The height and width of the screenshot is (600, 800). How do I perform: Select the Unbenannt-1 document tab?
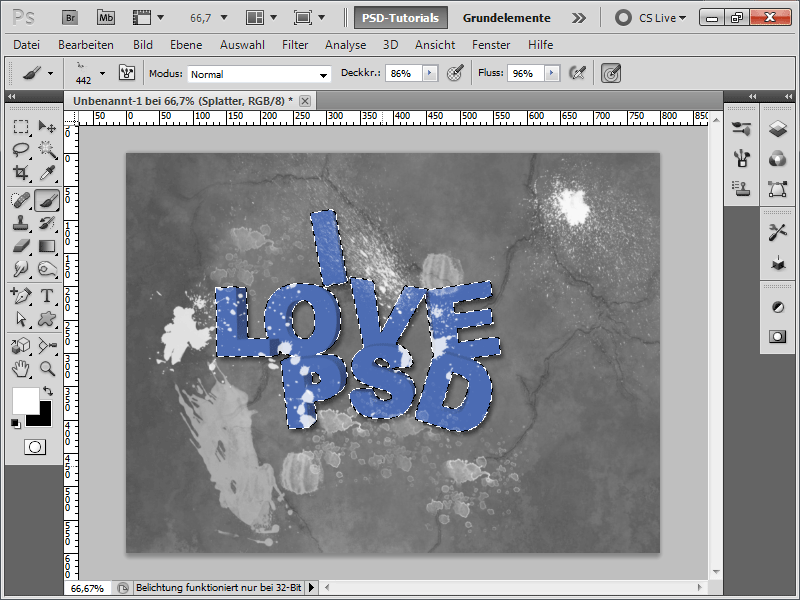[x=183, y=101]
